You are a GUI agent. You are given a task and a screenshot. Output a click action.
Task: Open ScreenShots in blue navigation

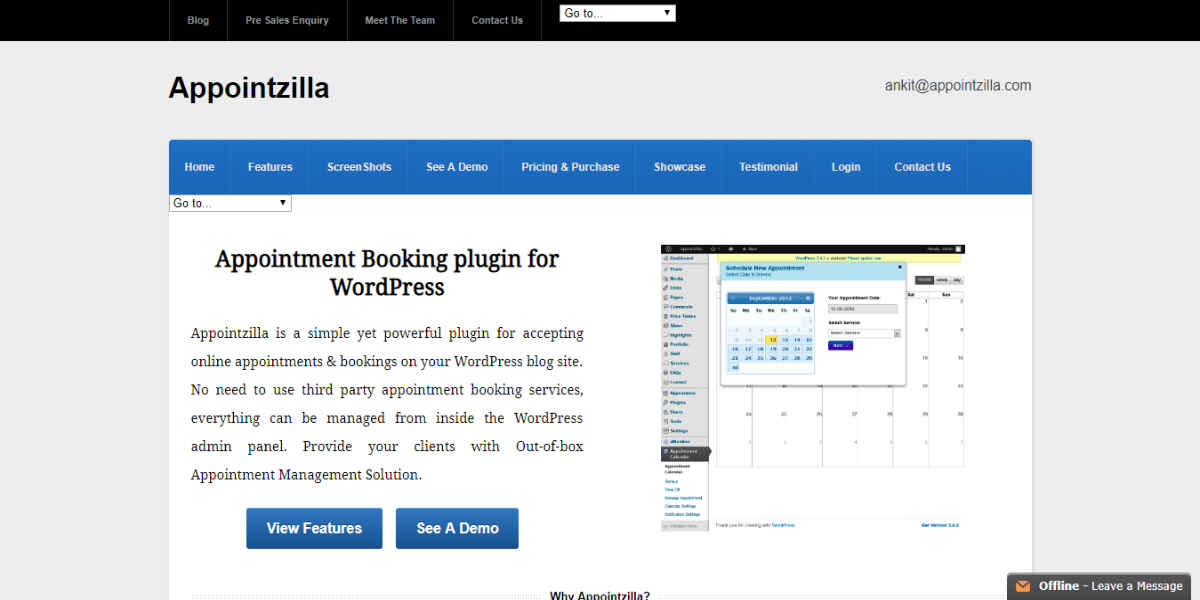(x=359, y=167)
